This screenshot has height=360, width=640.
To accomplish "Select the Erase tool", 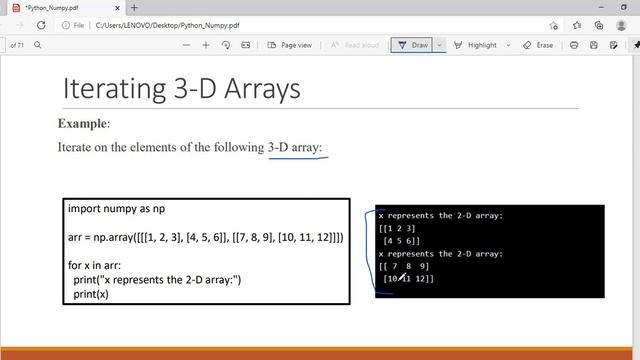I will point(538,45).
